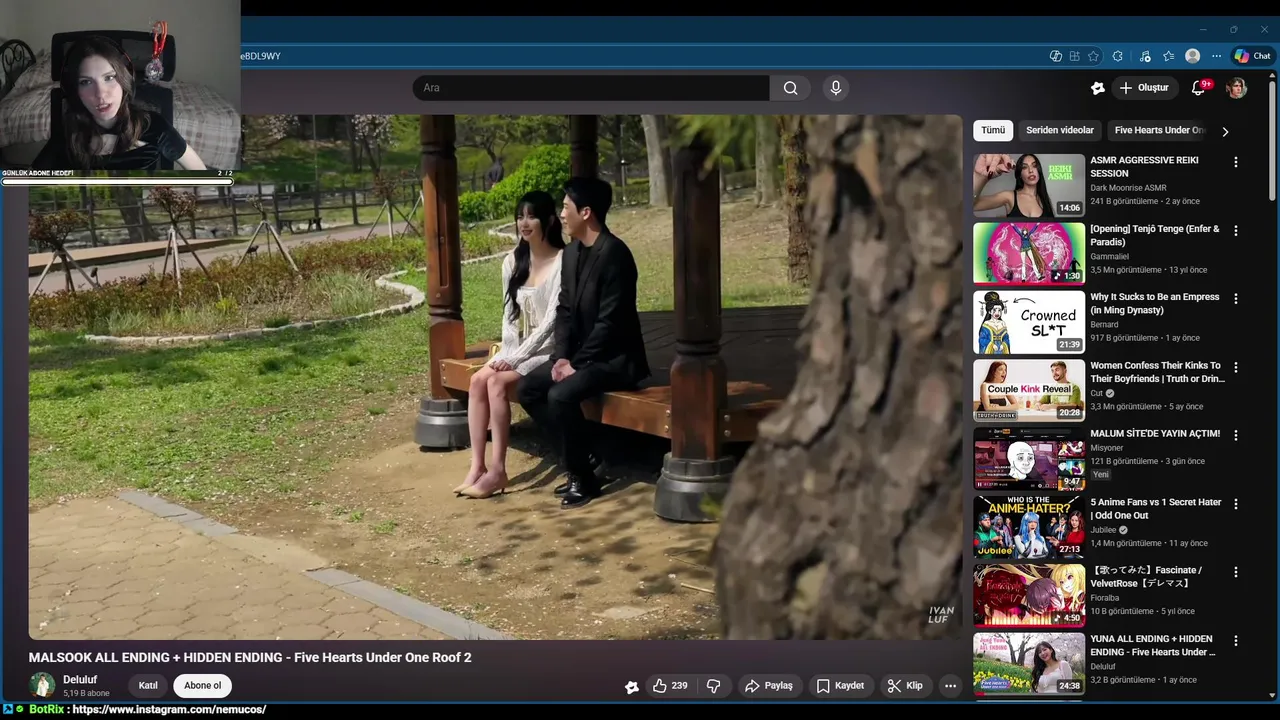
Task: Click the main video player
Action: 495,377
